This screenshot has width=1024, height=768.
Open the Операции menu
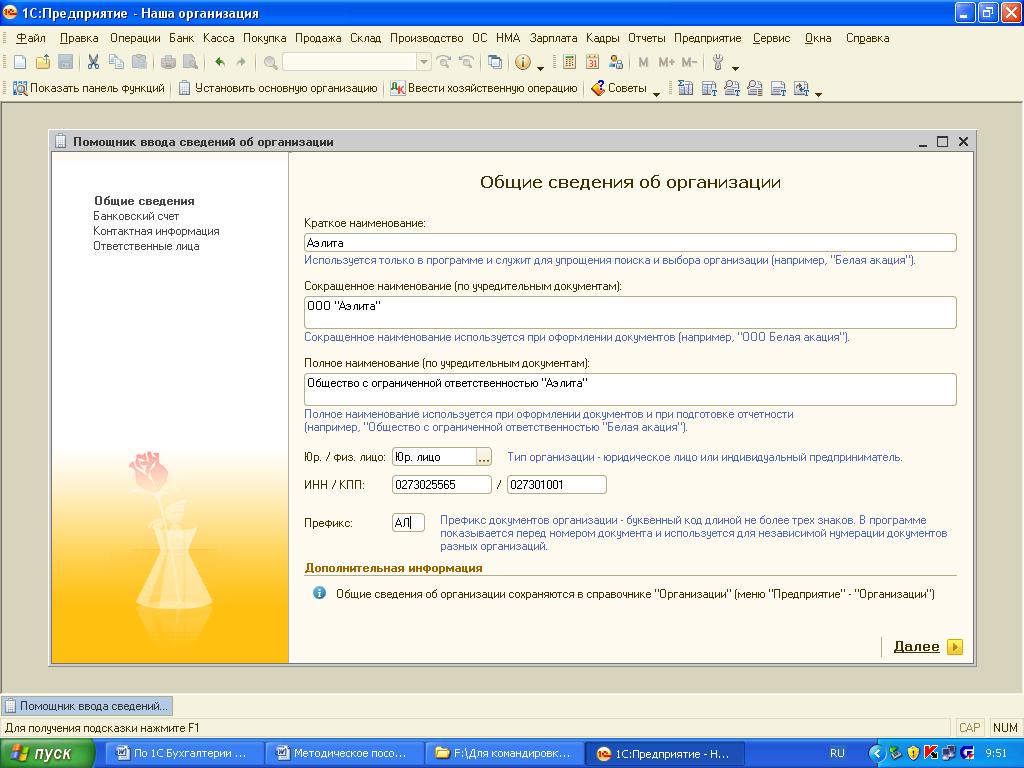(x=135, y=38)
